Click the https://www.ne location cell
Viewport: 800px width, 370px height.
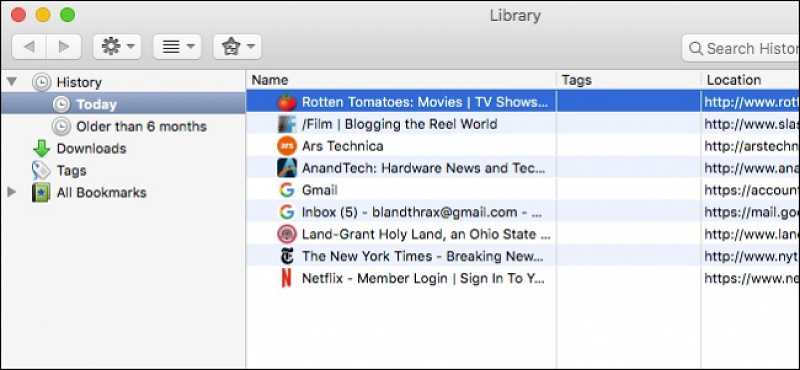(751, 278)
